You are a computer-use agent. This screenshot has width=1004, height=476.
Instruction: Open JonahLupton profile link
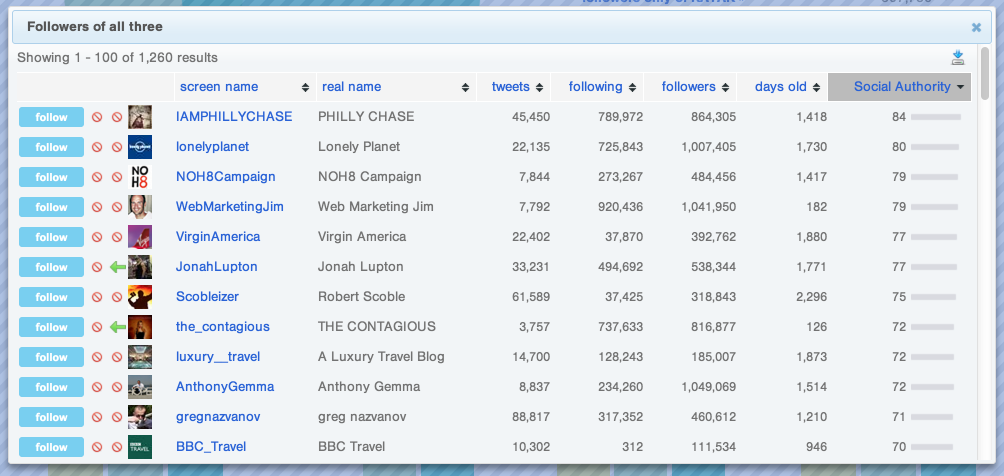tap(216, 267)
